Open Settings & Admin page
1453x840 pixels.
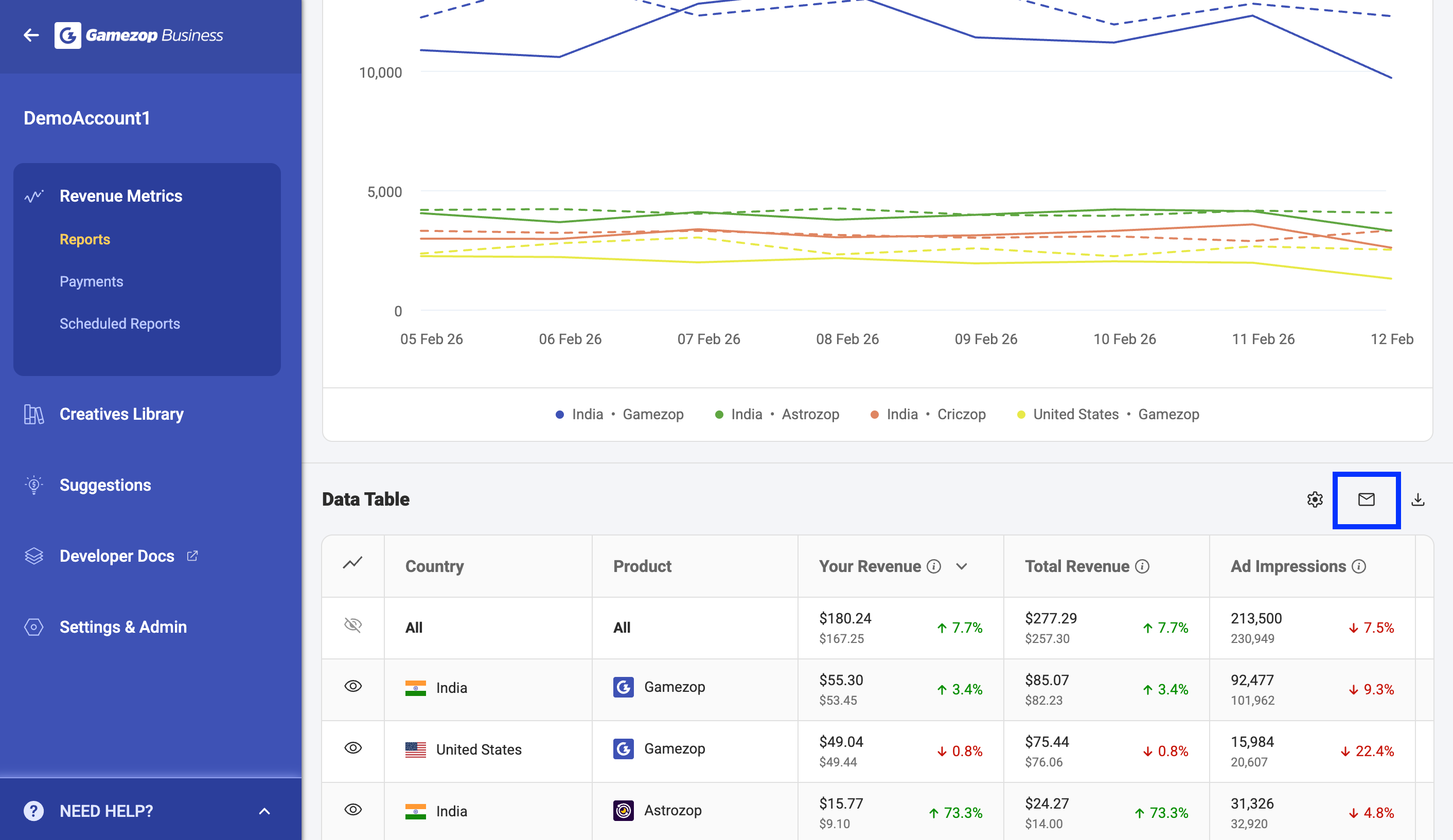123,627
